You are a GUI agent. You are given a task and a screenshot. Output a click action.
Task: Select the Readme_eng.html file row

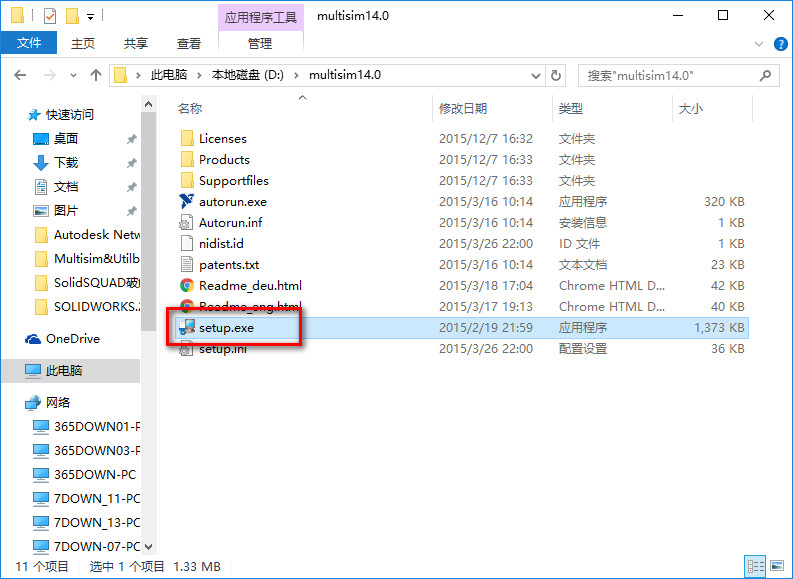[x=461, y=306]
